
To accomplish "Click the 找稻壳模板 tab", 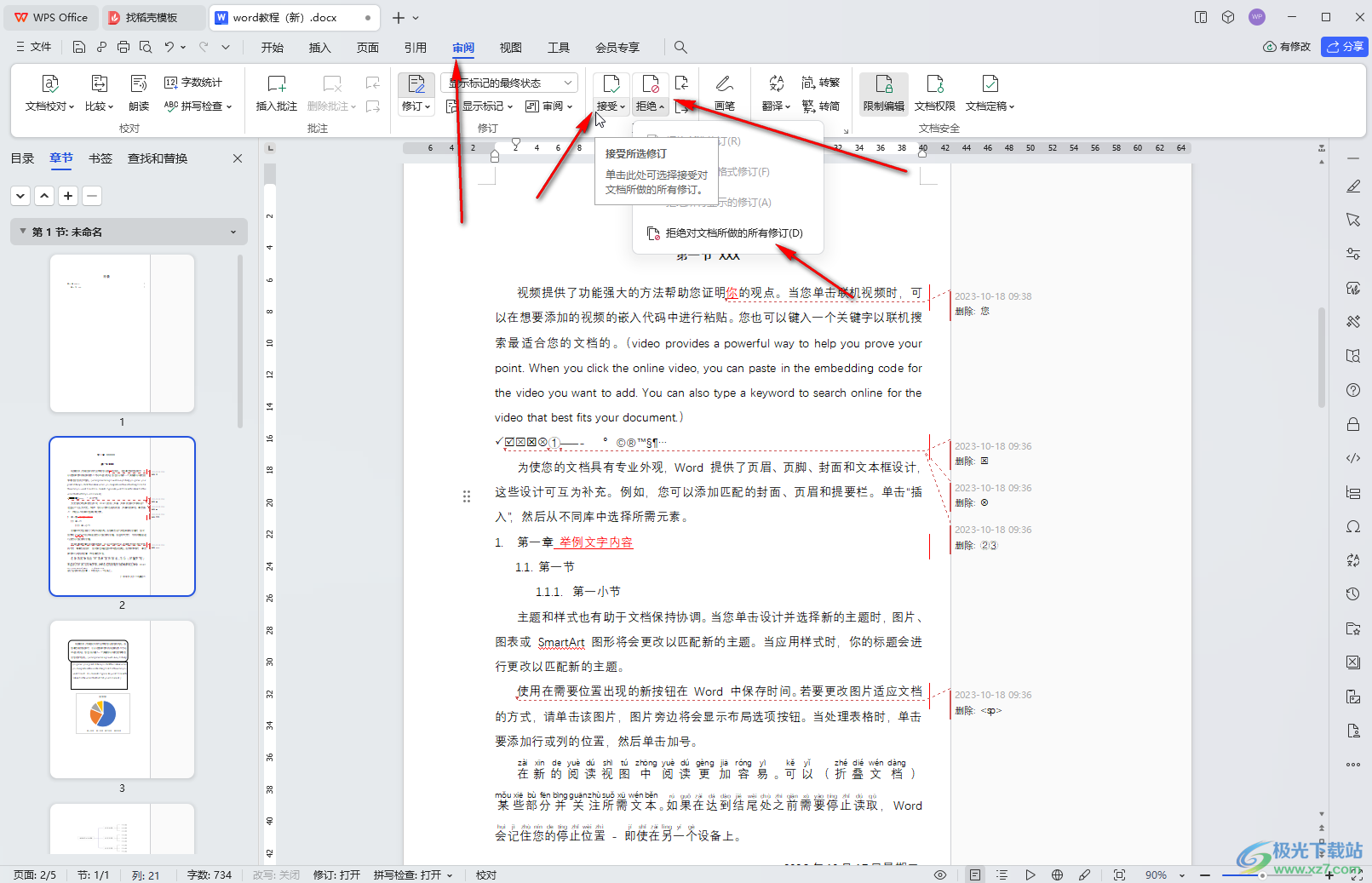I will tap(154, 17).
